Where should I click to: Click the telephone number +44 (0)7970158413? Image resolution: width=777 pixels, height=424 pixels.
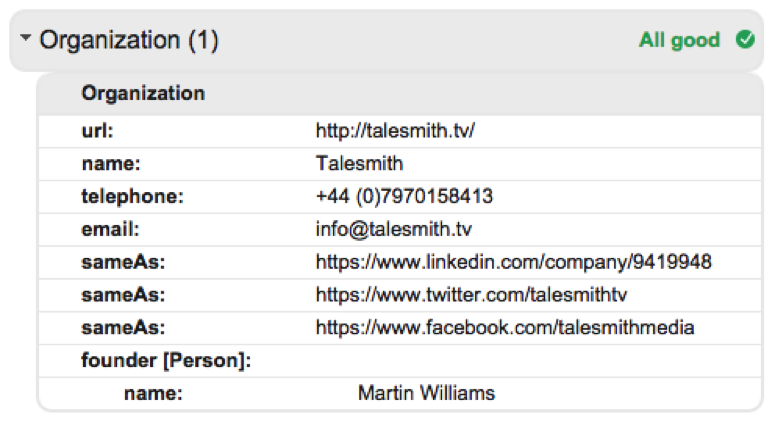(404, 197)
